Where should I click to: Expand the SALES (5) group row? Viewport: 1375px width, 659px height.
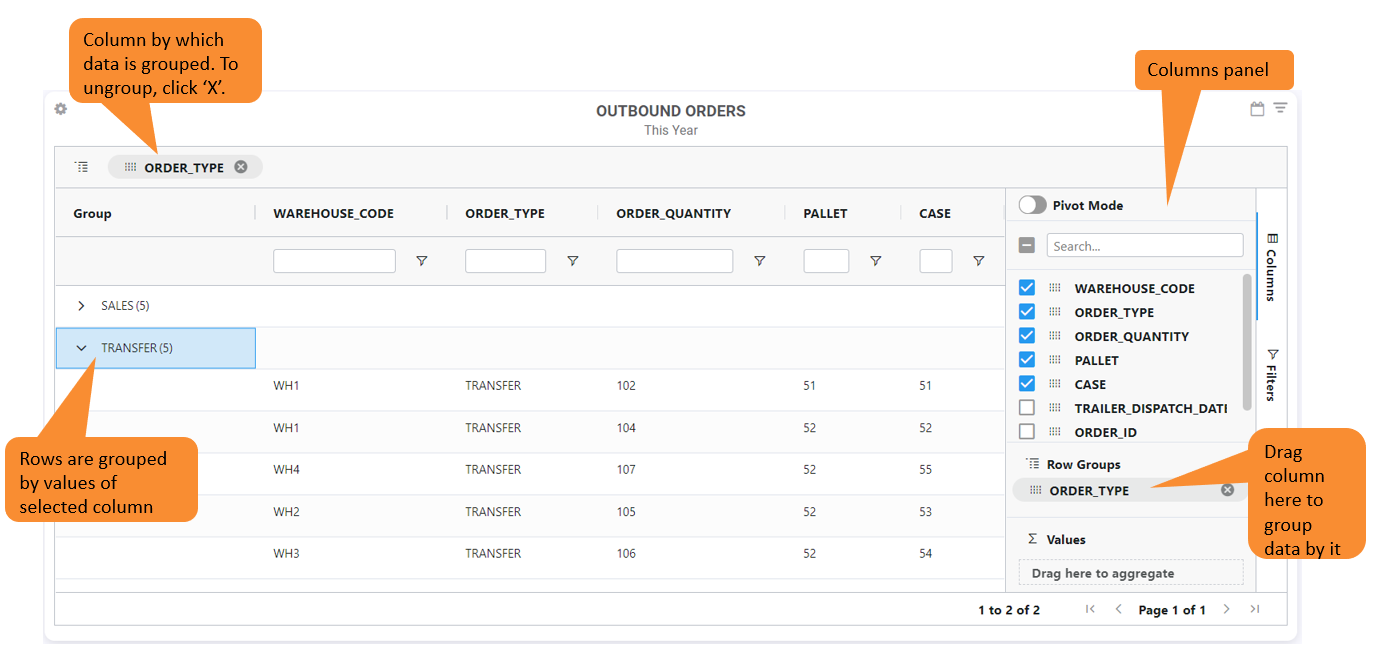(82, 306)
